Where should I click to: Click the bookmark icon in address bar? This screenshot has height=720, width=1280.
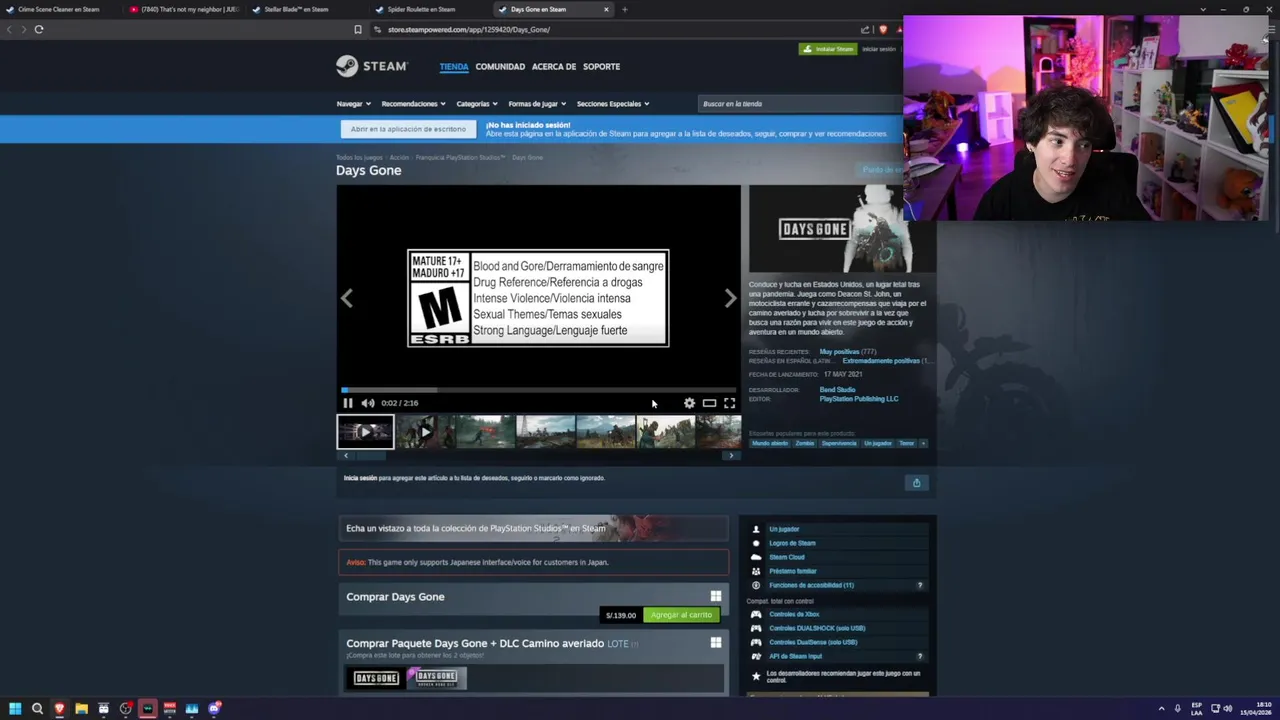pyautogui.click(x=358, y=29)
